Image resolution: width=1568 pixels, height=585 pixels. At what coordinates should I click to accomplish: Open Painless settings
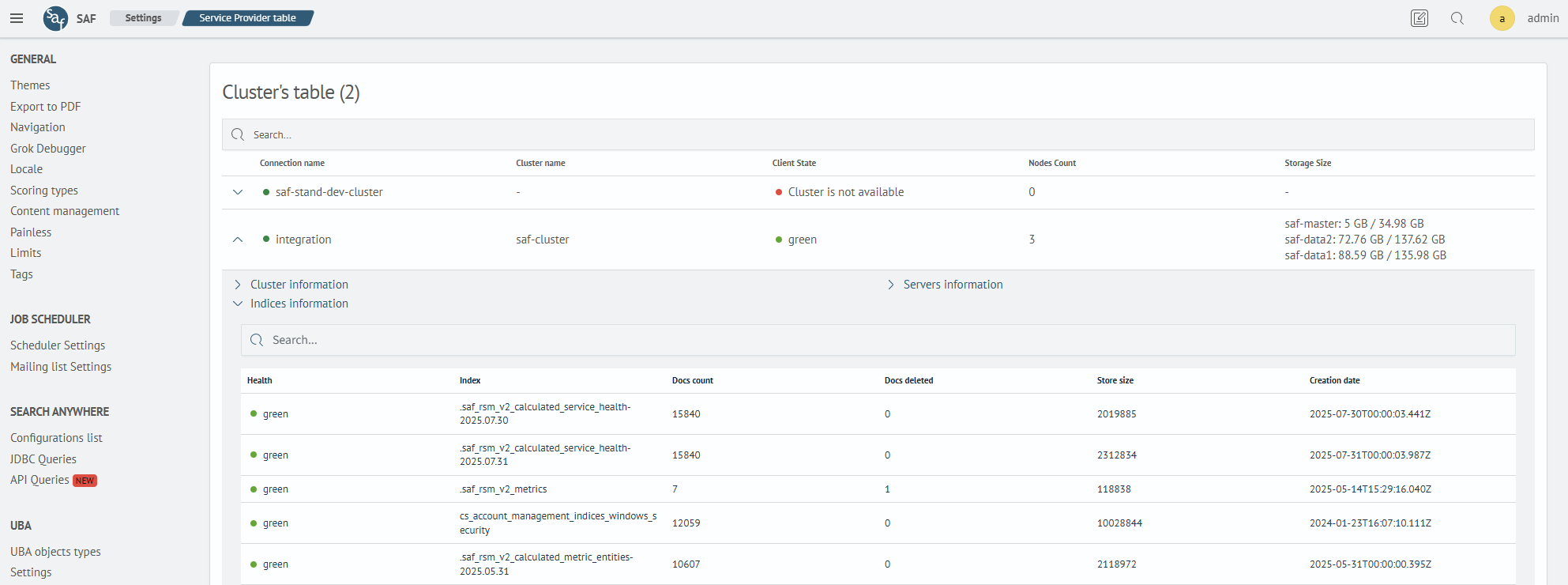31,232
